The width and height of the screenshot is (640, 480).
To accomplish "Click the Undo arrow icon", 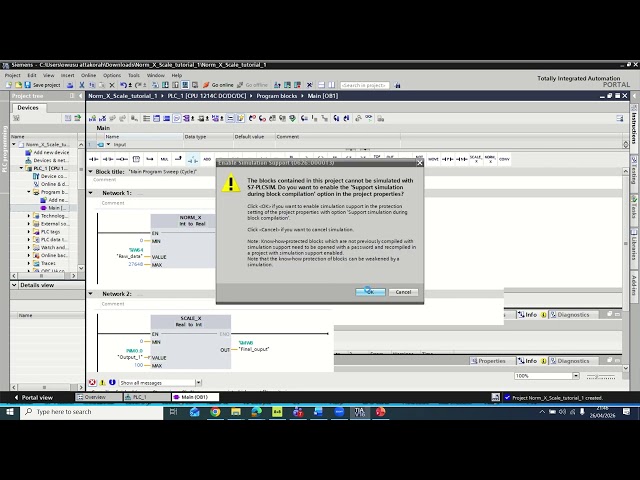I will click(123, 85).
